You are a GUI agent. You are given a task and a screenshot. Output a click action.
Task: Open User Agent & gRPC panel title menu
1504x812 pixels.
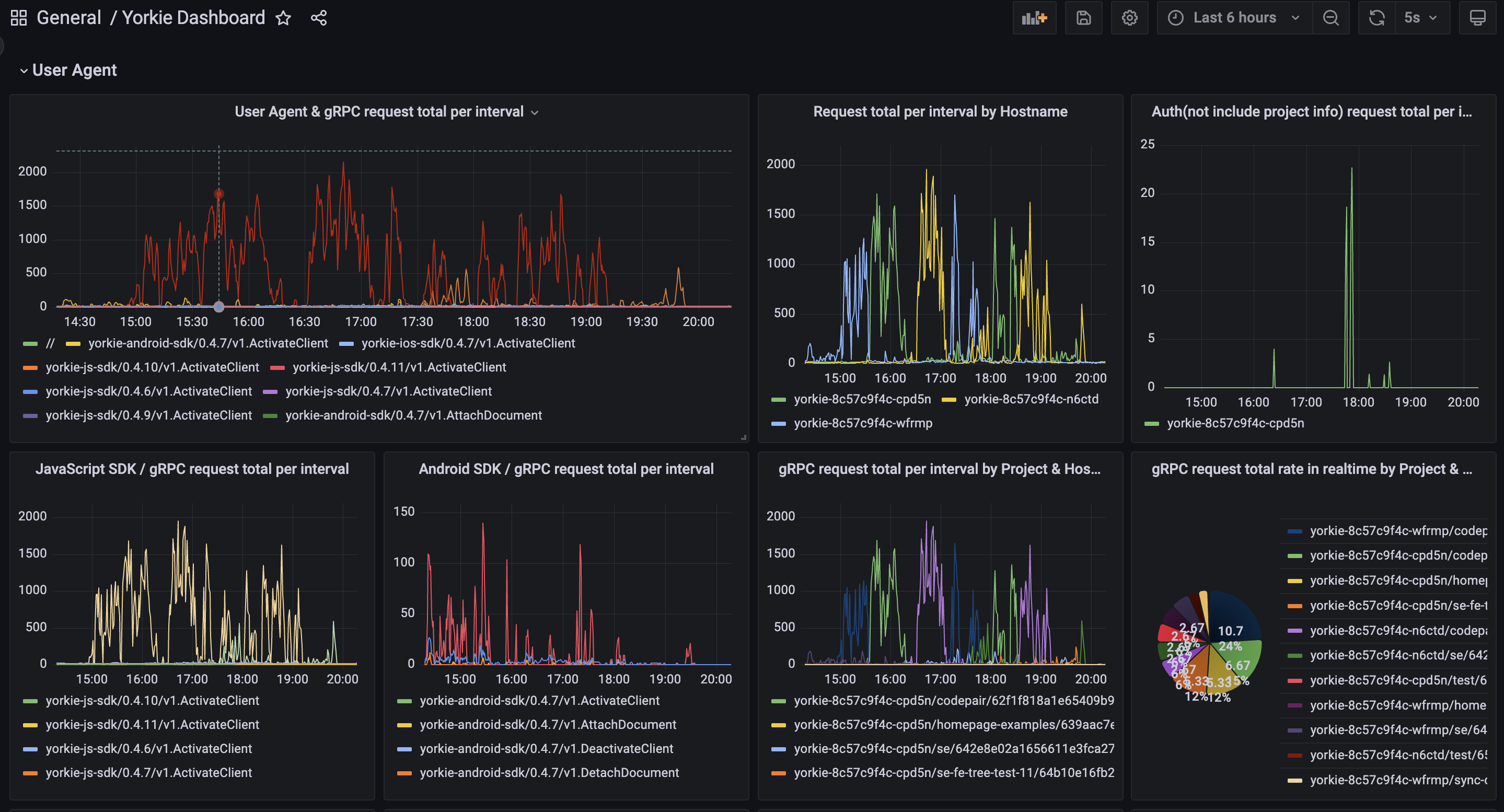click(379, 111)
